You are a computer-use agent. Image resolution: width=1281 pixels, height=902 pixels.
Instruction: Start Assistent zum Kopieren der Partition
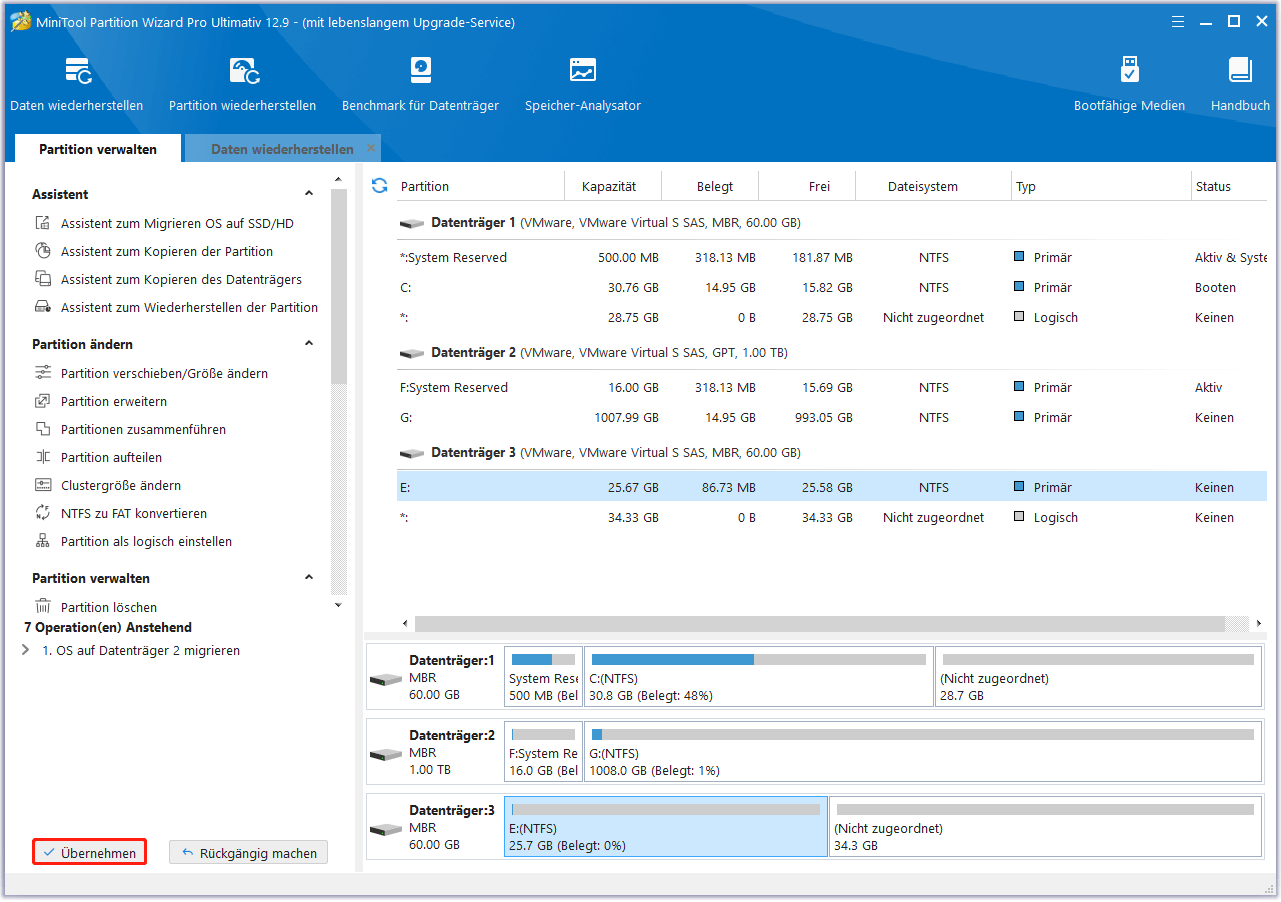[x=167, y=252]
